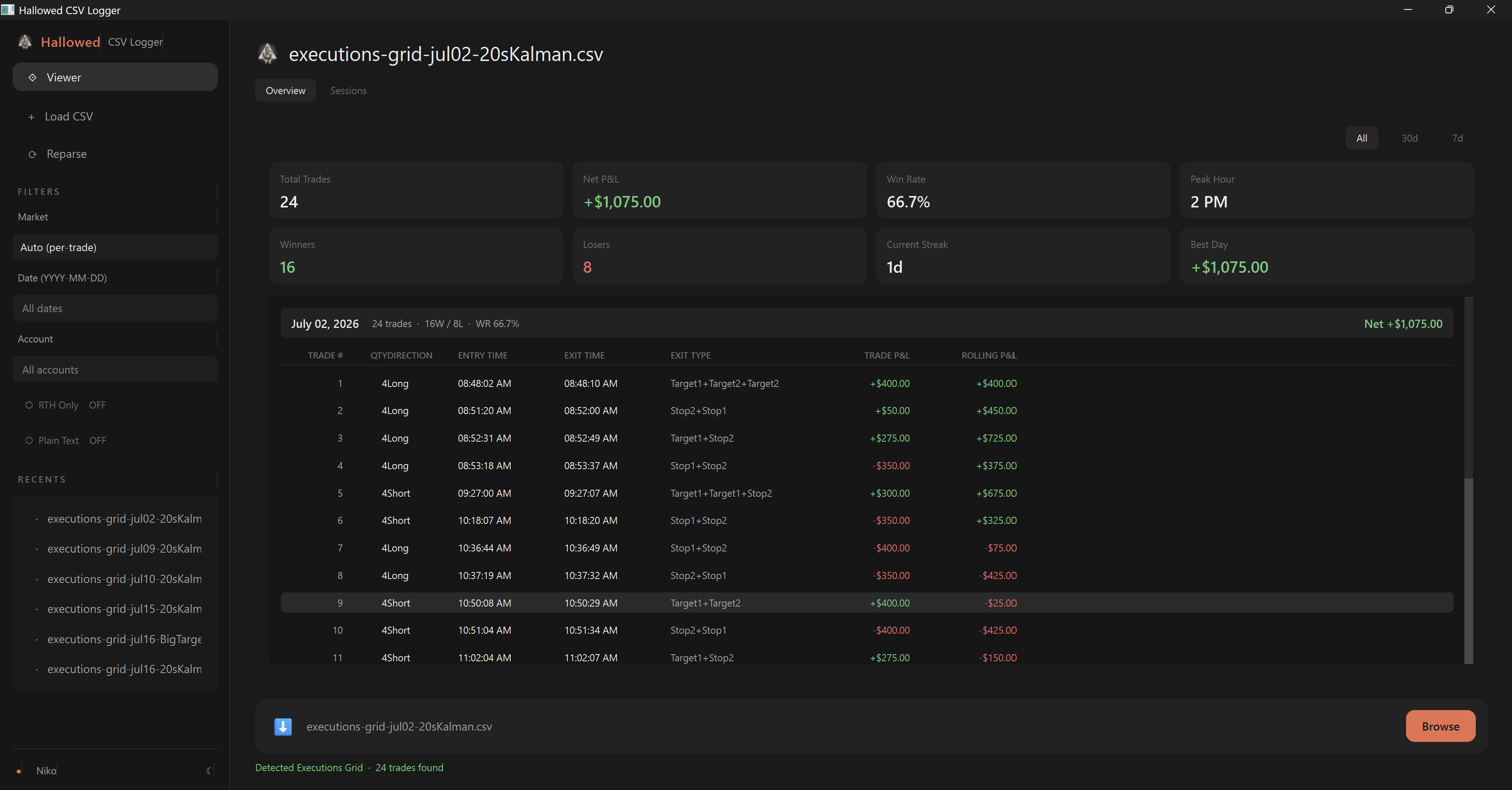Click the rolling P&L value +$725.00
This screenshot has width=1512, height=790.
coord(996,438)
